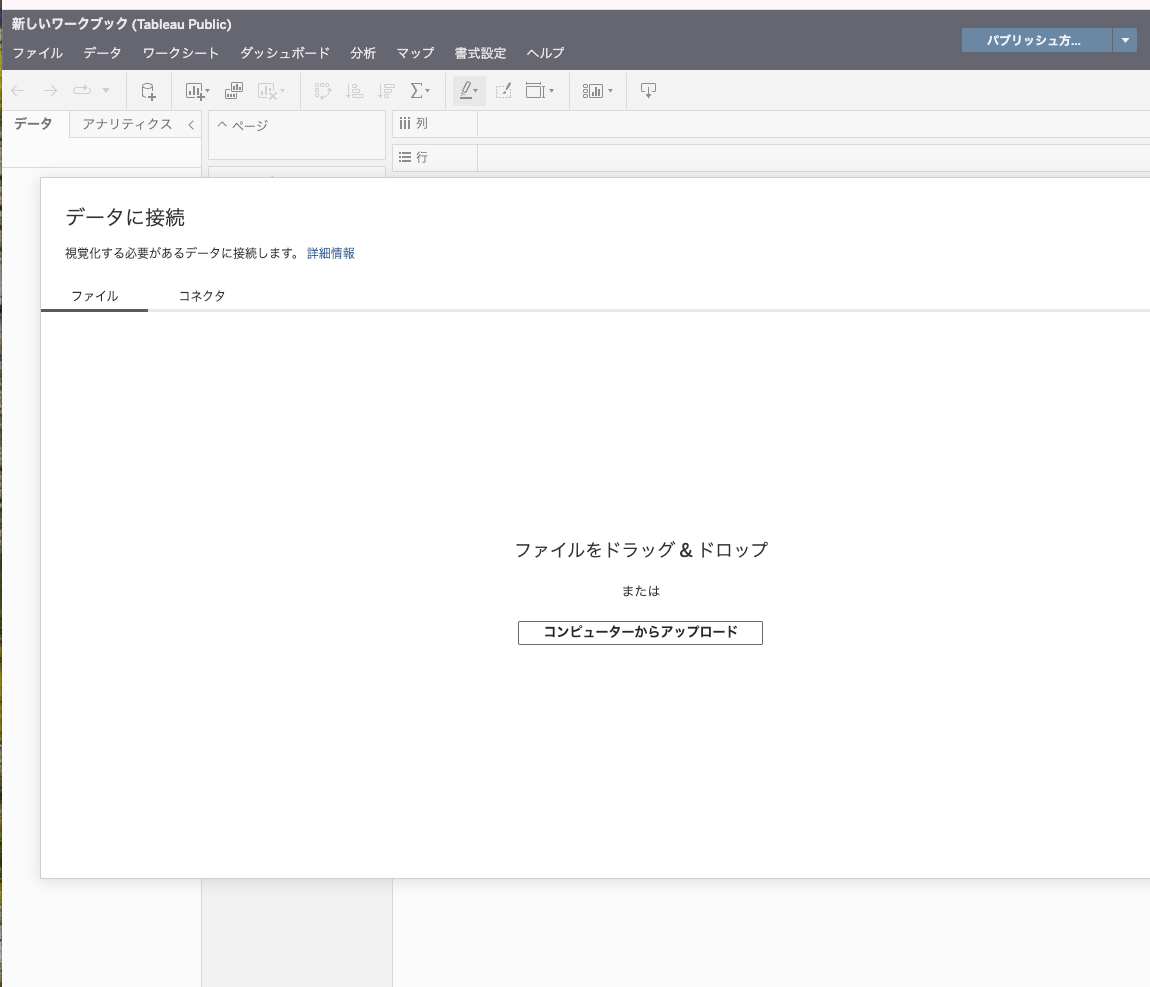The width and height of the screenshot is (1150, 987).
Task: Click the パブリッシュ方... publish button
Action: (x=1036, y=40)
